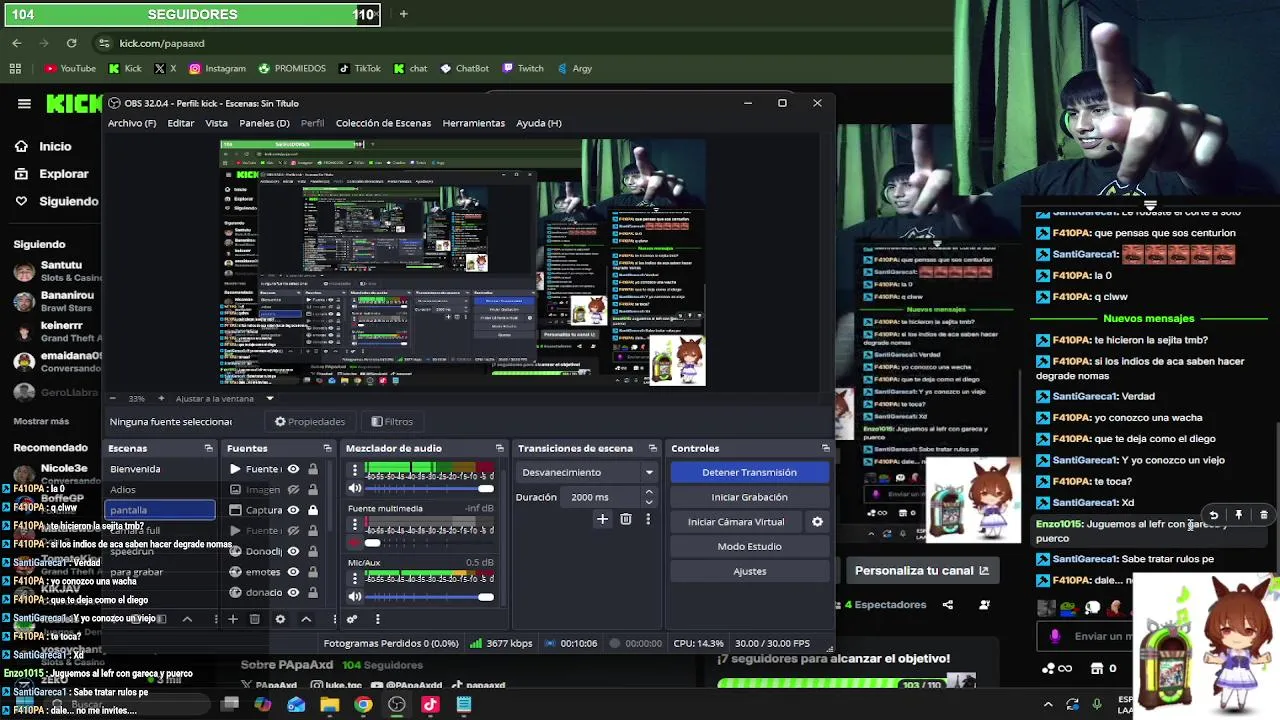This screenshot has width=1280, height=720.
Task: Open Archivo (F) menu in OBS
Action: click(132, 123)
